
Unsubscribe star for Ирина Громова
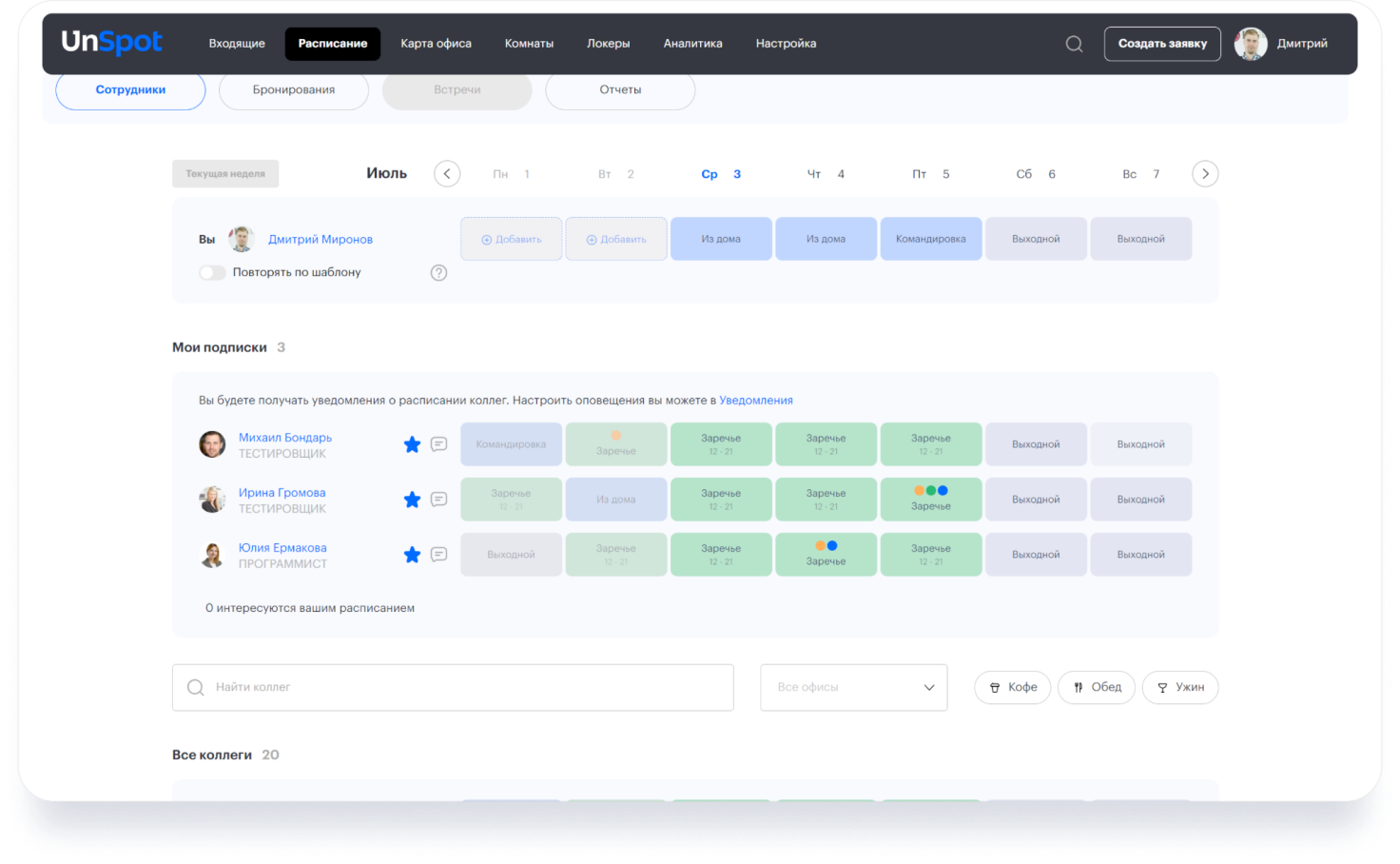[x=412, y=500]
